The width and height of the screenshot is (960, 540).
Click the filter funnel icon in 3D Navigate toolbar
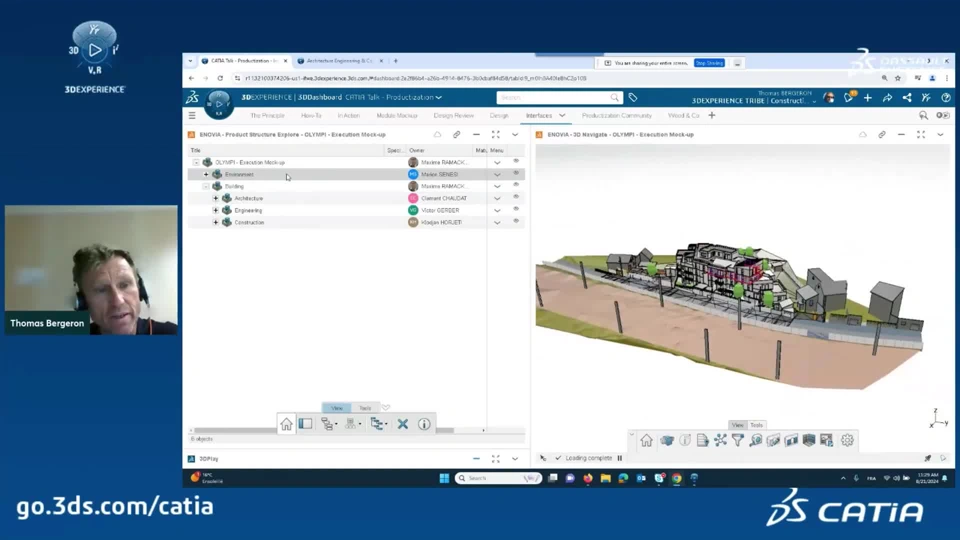point(738,440)
